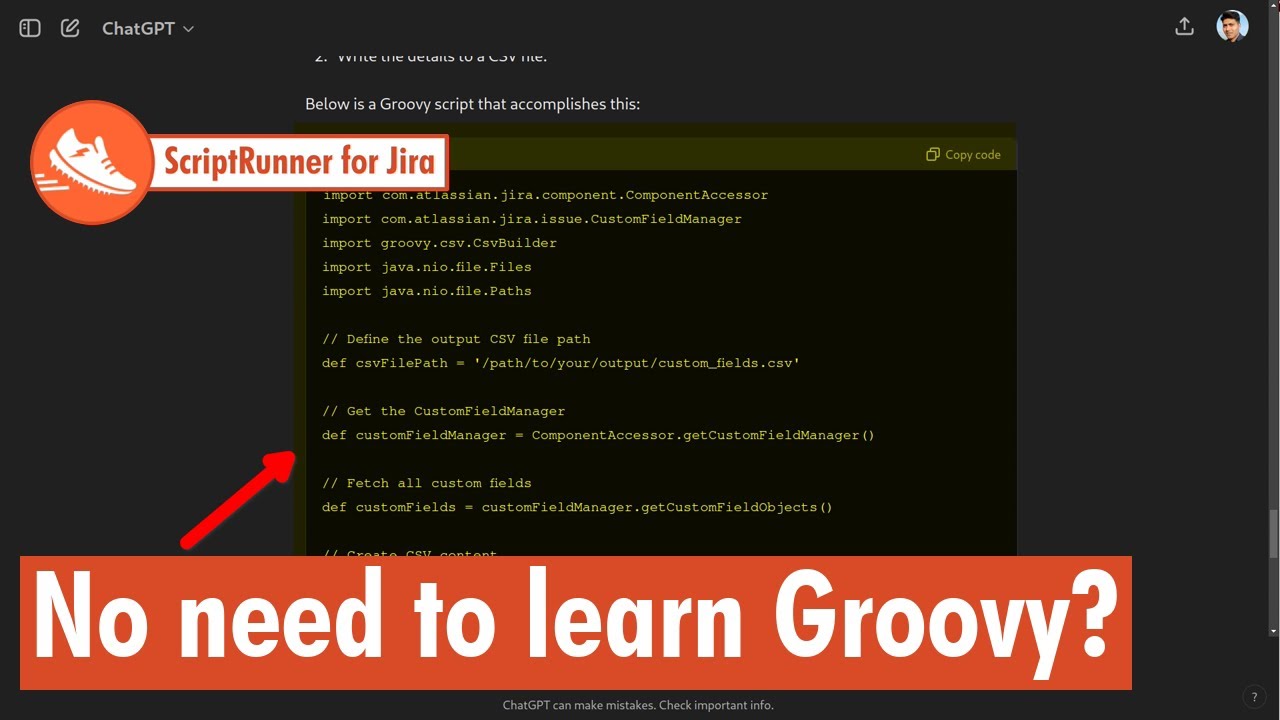Click the getCustomFieldManager code line
The height and width of the screenshot is (720, 1280).
(597, 434)
